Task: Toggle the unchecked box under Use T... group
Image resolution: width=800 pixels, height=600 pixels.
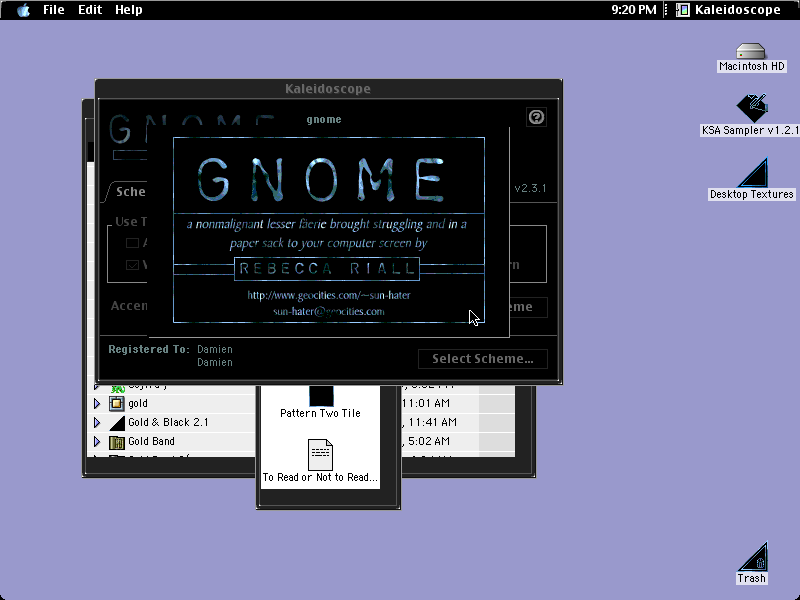Action: pyautogui.click(x=132, y=243)
